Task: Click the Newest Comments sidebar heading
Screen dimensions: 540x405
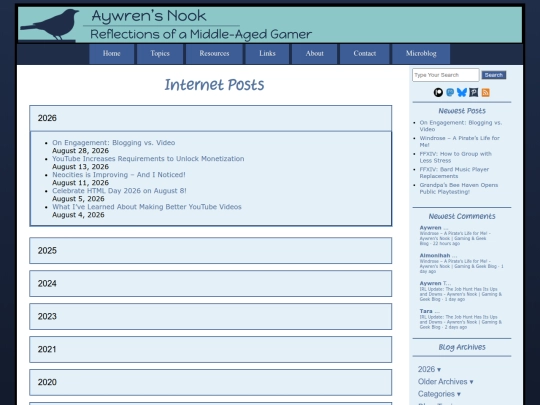Action: [462, 216]
